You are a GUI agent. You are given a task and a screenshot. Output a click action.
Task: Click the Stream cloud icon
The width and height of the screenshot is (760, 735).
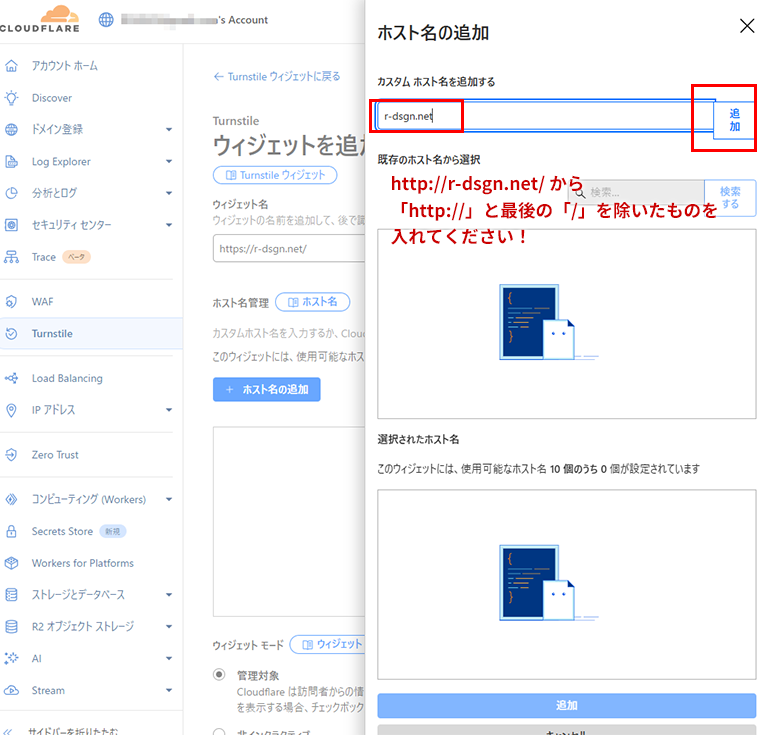pyautogui.click(x=12, y=690)
